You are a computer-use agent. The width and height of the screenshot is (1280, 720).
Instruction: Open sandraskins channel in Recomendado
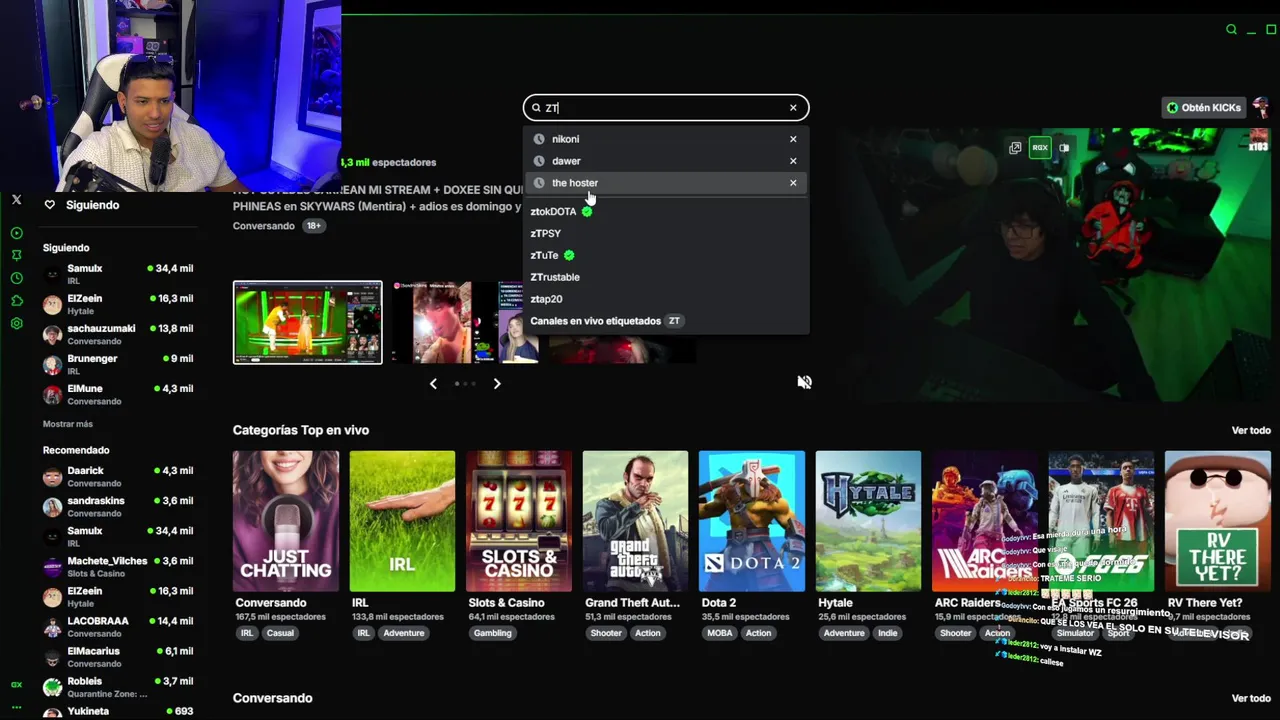[x=118, y=506]
